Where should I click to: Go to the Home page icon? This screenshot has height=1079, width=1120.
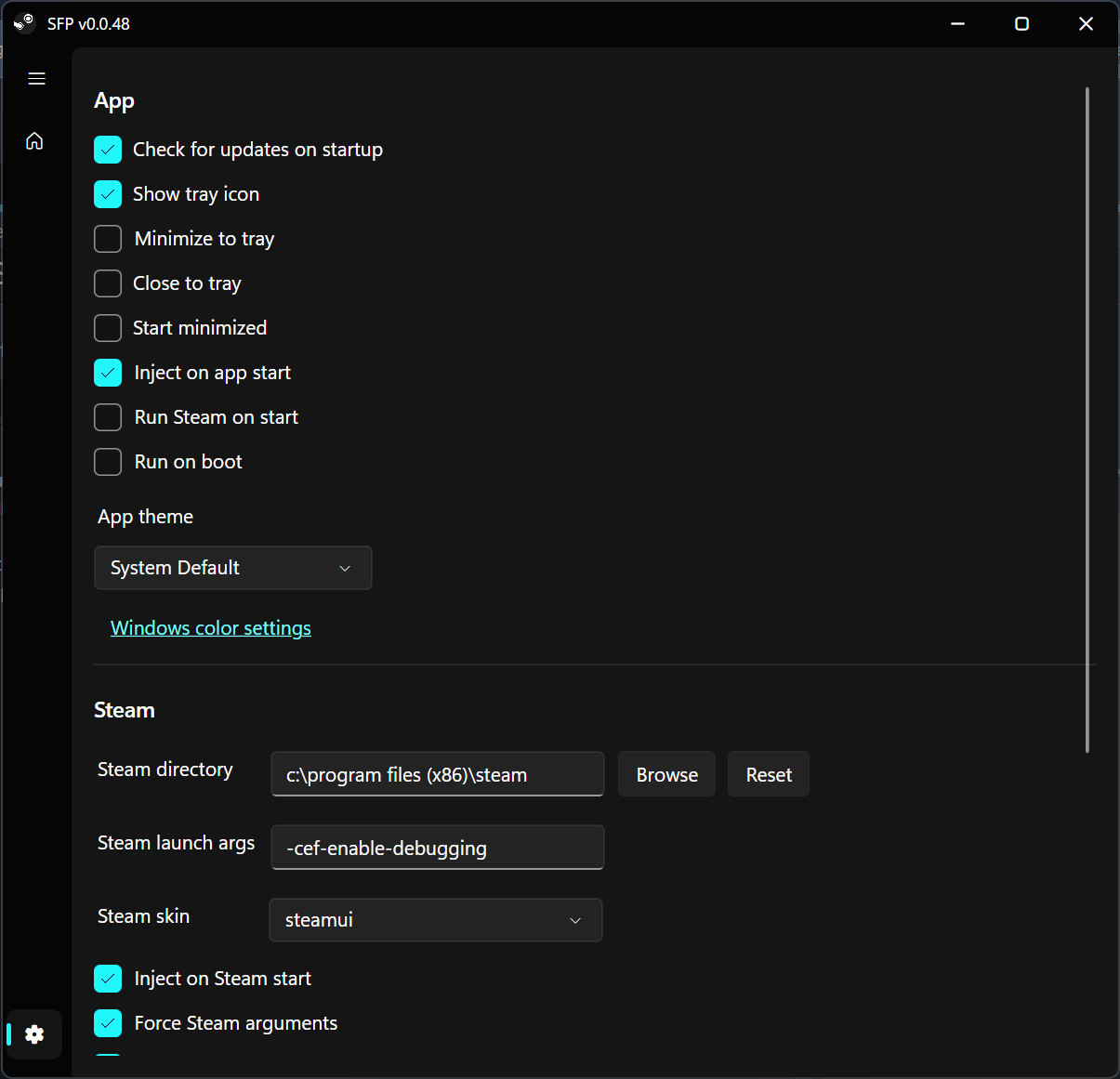(x=34, y=141)
